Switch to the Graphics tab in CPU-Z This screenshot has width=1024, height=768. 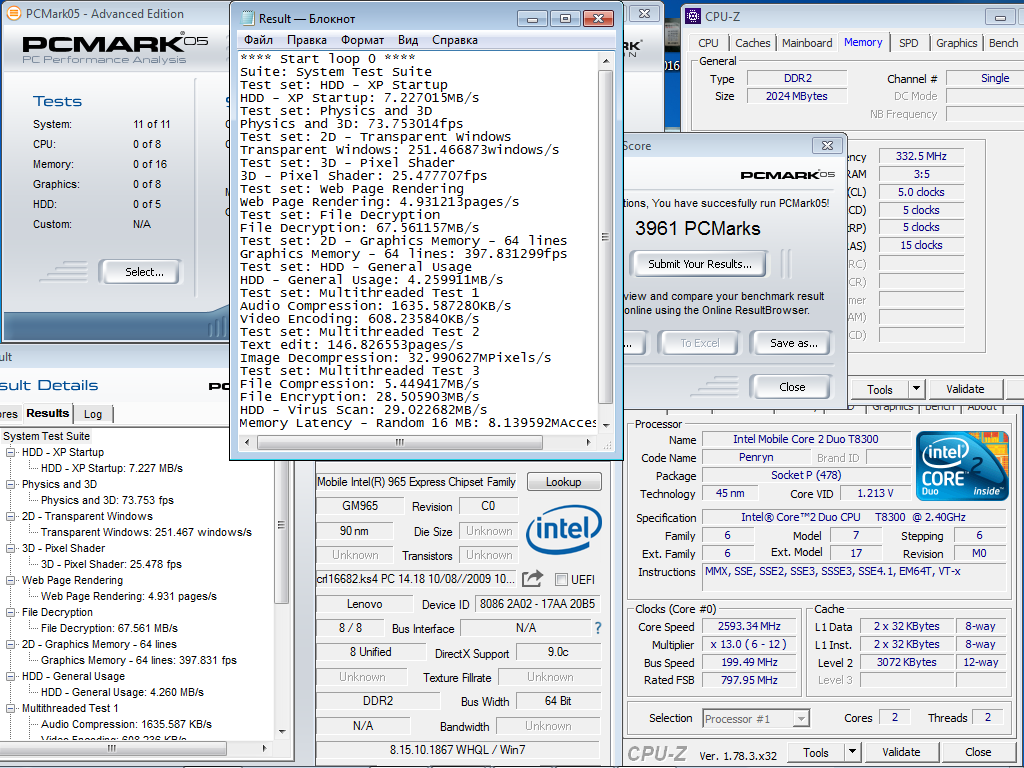click(956, 43)
